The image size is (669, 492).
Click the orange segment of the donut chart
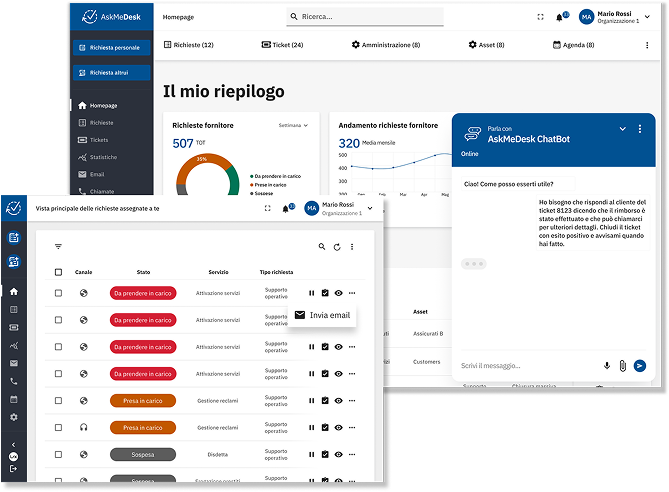pyautogui.click(x=201, y=161)
